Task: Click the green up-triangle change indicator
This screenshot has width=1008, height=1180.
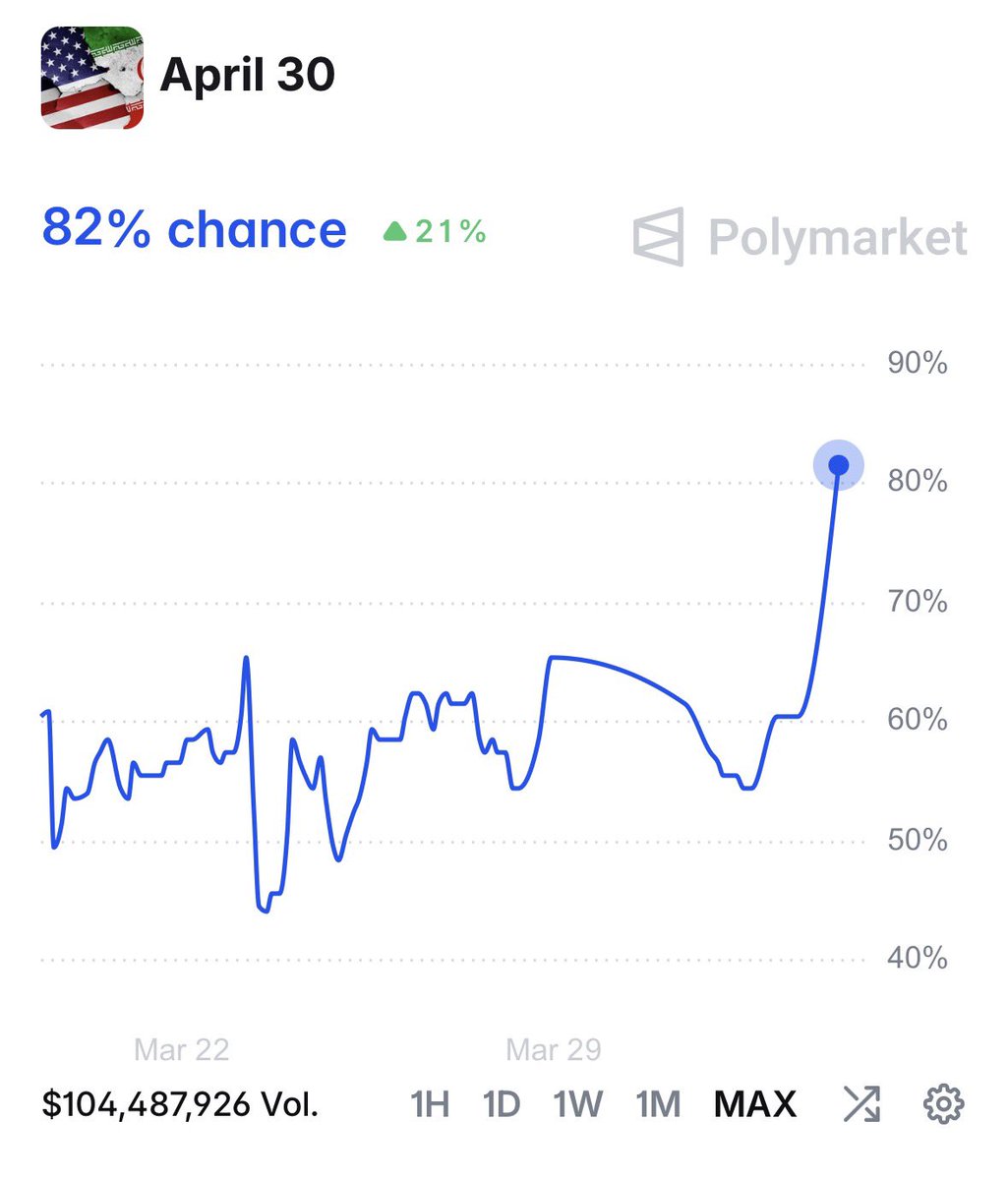Action: [394, 232]
